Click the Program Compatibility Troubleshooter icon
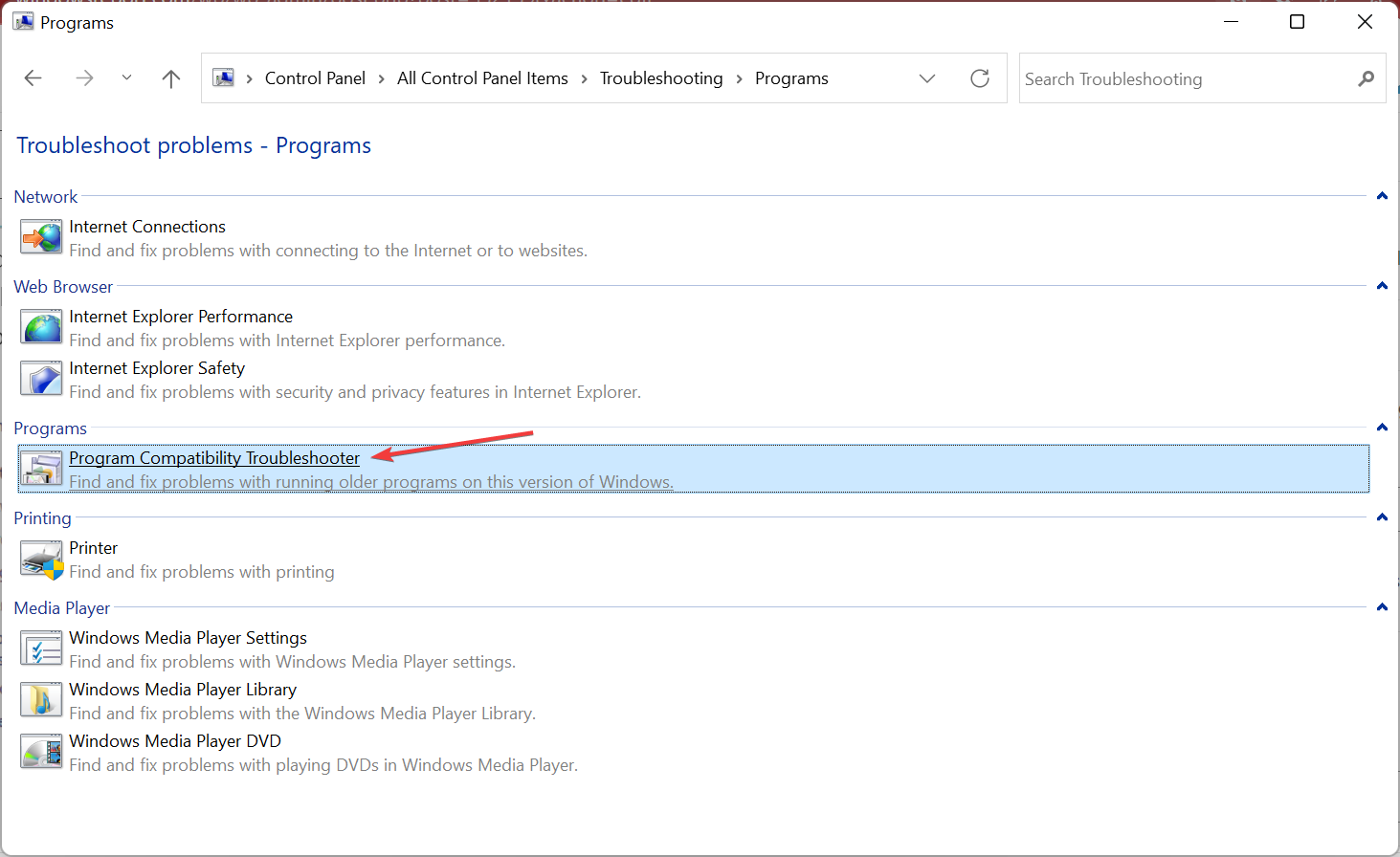This screenshot has height=857, width=1400. pyautogui.click(x=41, y=469)
